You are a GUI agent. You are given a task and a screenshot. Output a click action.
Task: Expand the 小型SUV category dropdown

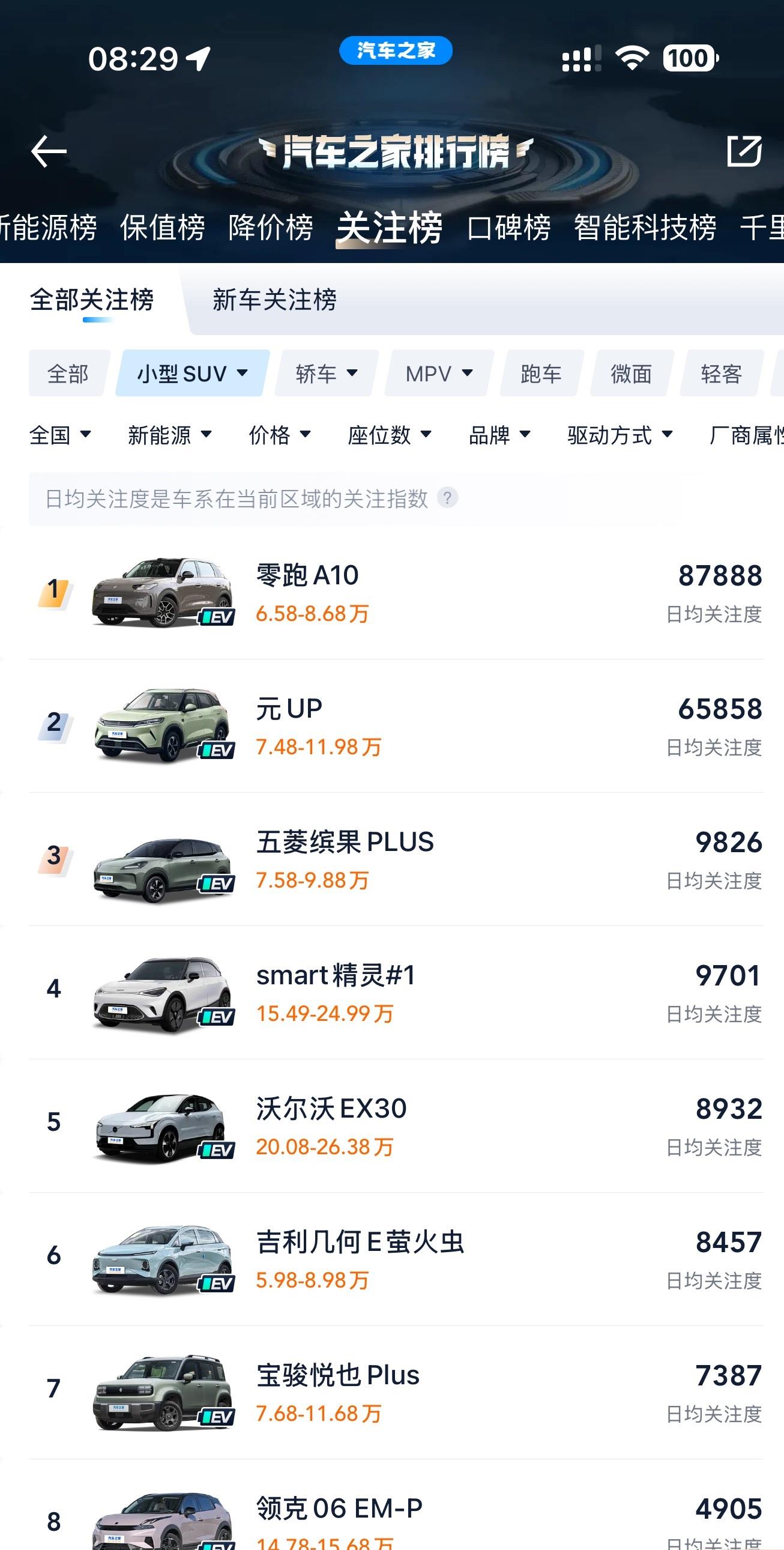tap(193, 374)
